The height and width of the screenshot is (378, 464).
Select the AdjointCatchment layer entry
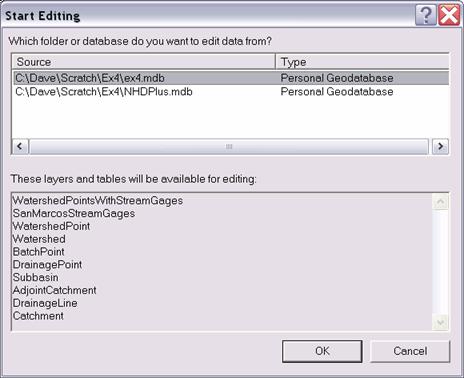(54, 290)
